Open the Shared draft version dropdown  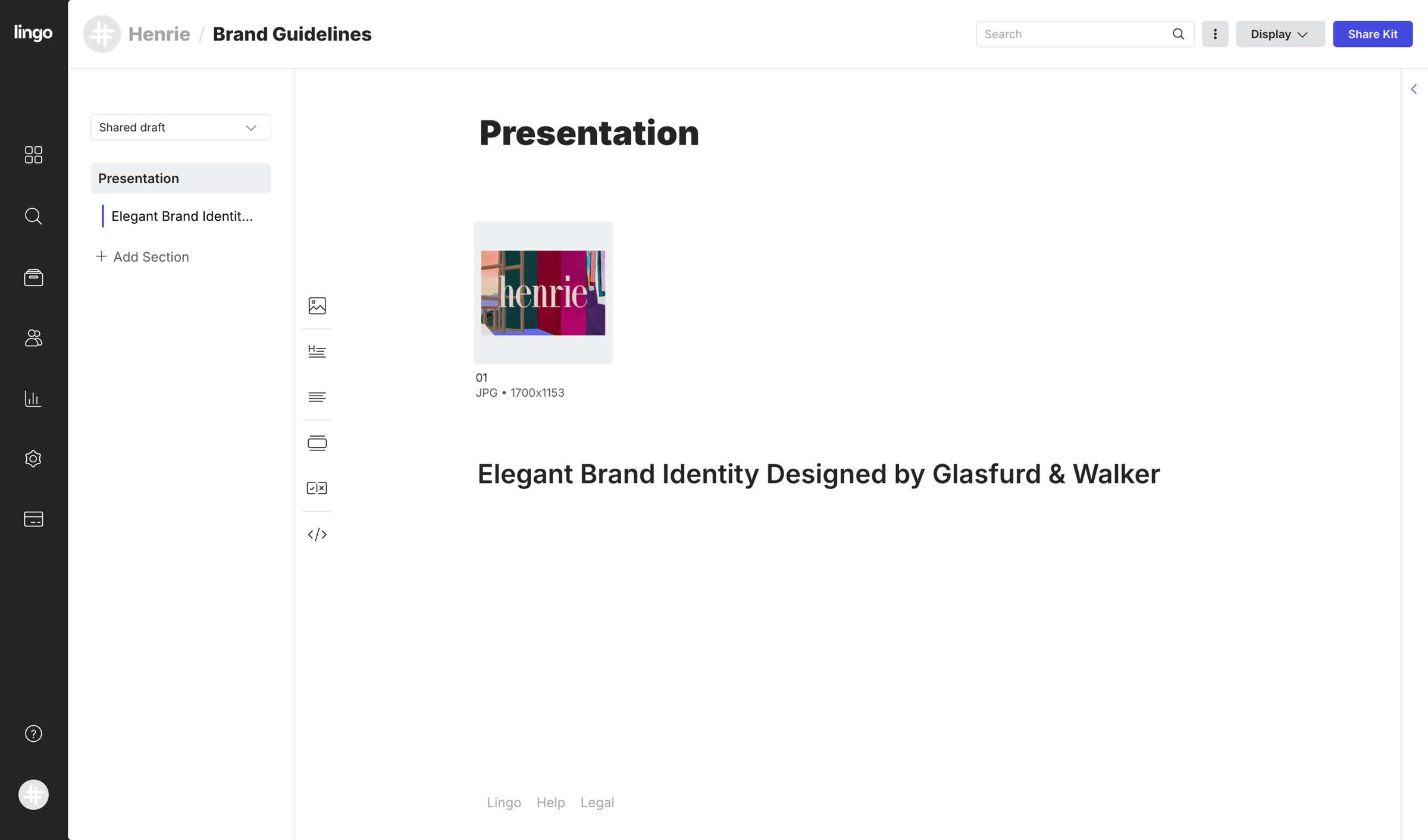181,127
